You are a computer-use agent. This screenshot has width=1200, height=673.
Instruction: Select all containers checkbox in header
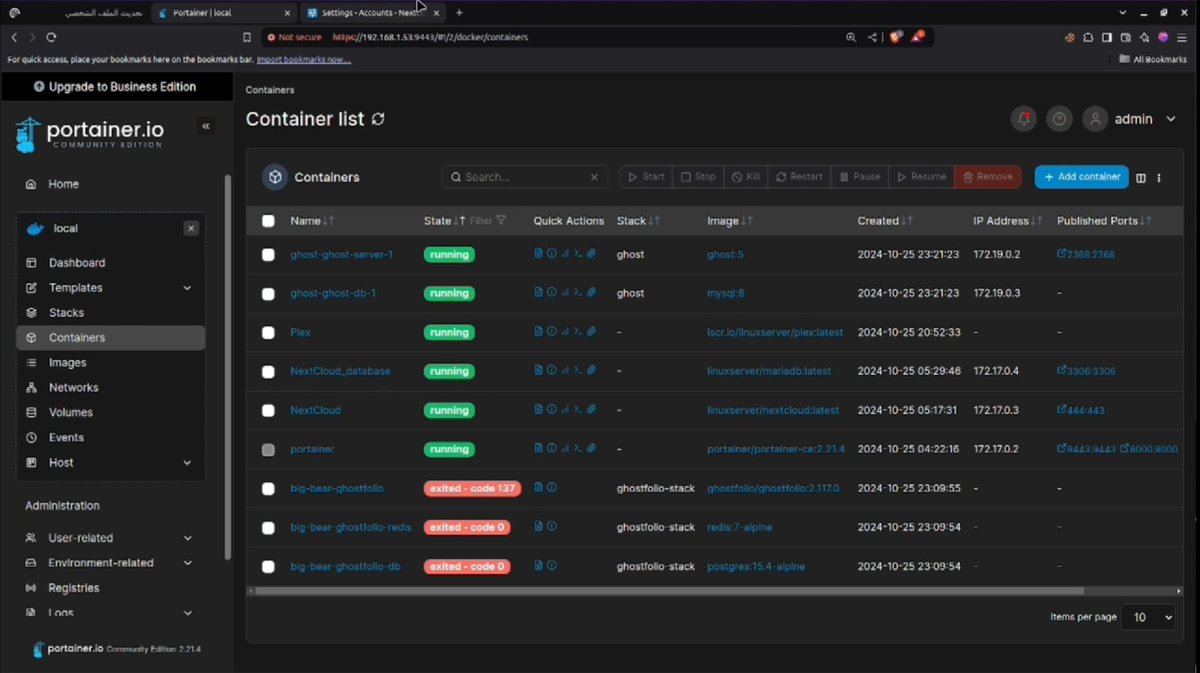pos(268,221)
